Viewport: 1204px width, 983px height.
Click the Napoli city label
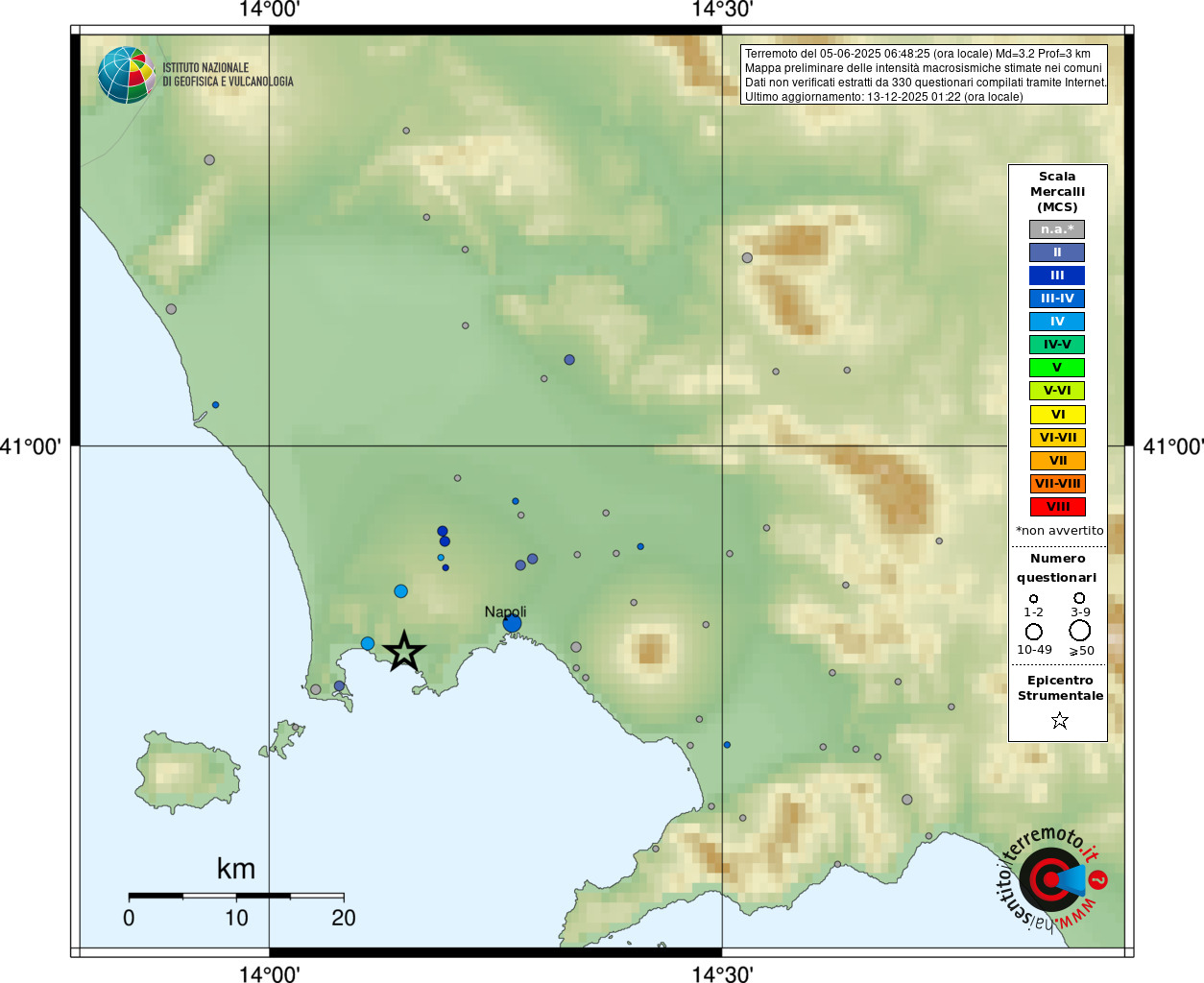pyautogui.click(x=505, y=612)
